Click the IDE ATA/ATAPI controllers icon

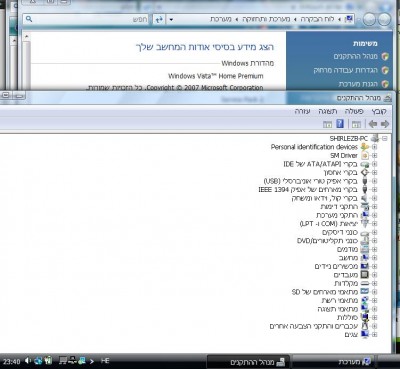(x=365, y=164)
